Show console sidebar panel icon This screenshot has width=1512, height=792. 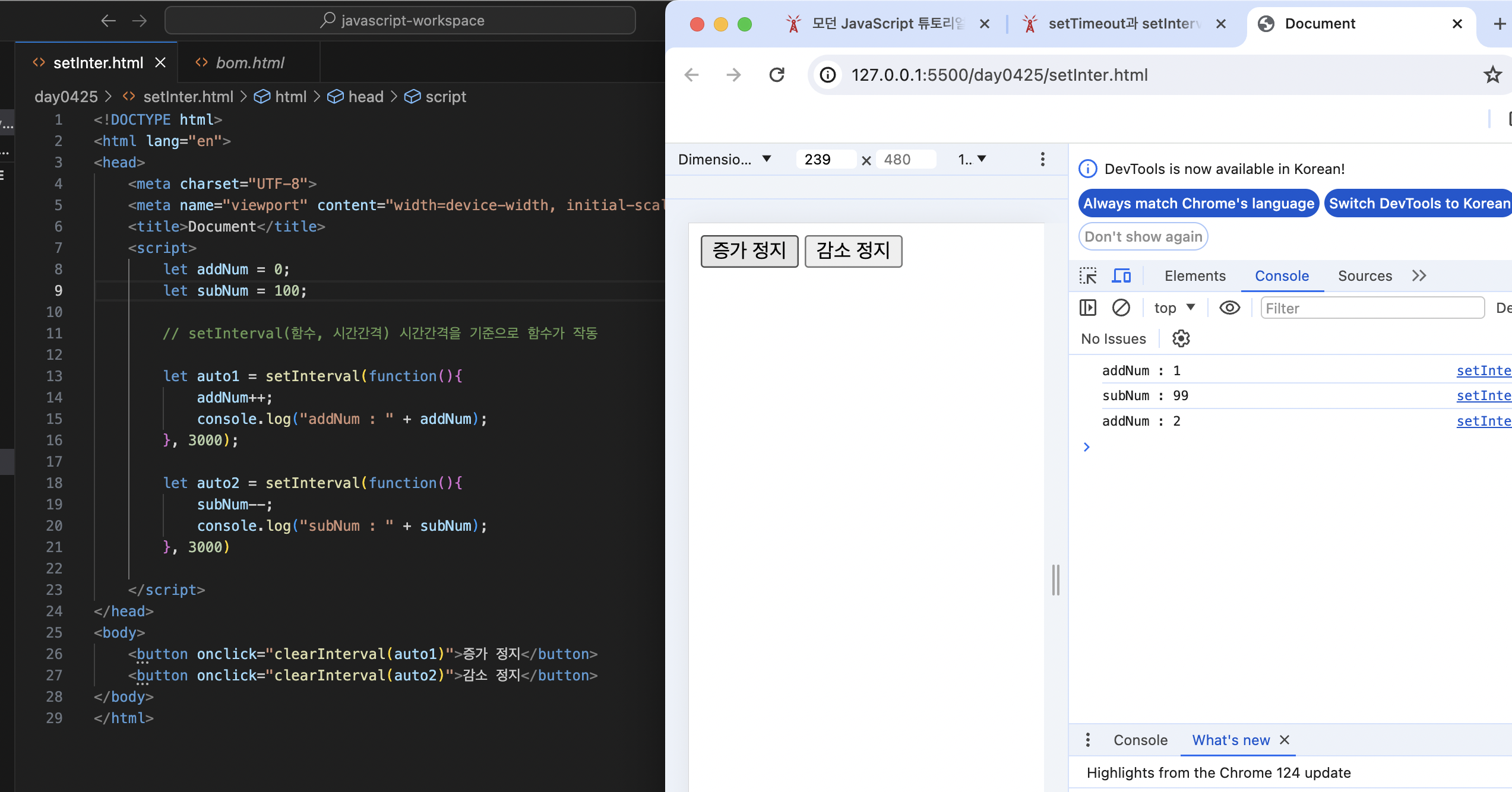coord(1087,308)
